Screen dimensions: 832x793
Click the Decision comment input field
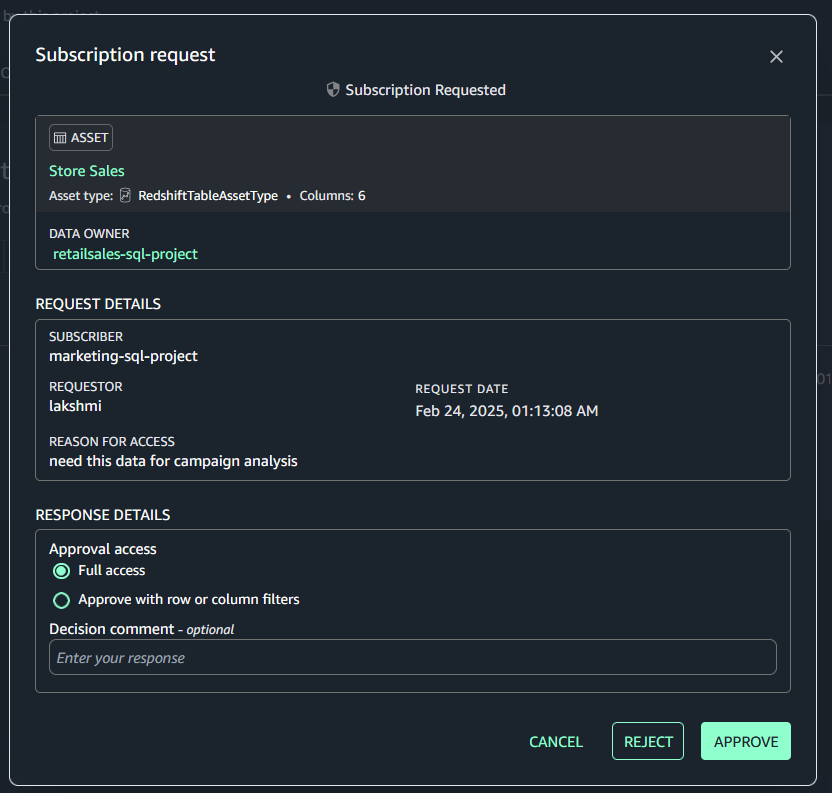point(413,658)
